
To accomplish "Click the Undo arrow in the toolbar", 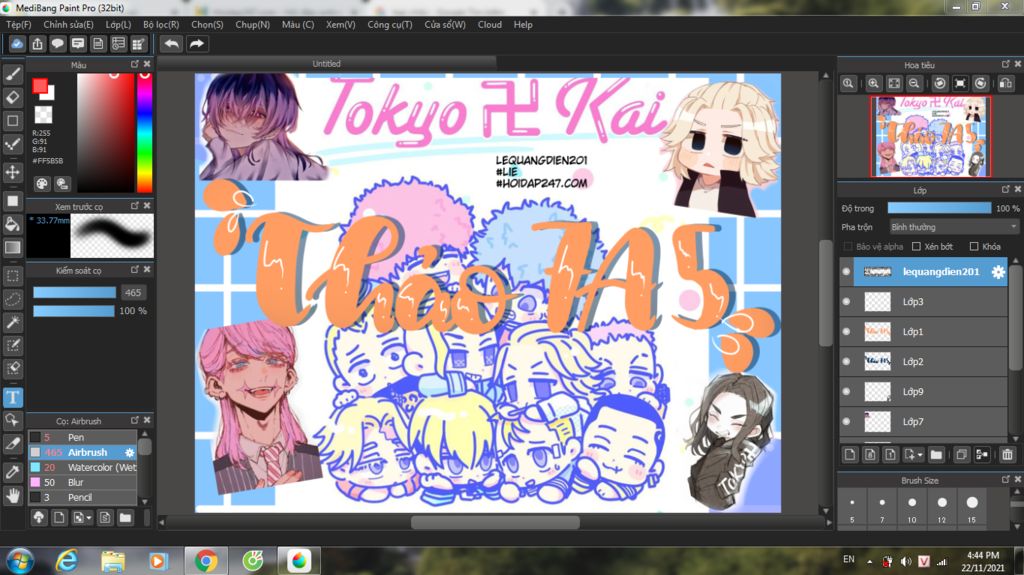I will [172, 44].
